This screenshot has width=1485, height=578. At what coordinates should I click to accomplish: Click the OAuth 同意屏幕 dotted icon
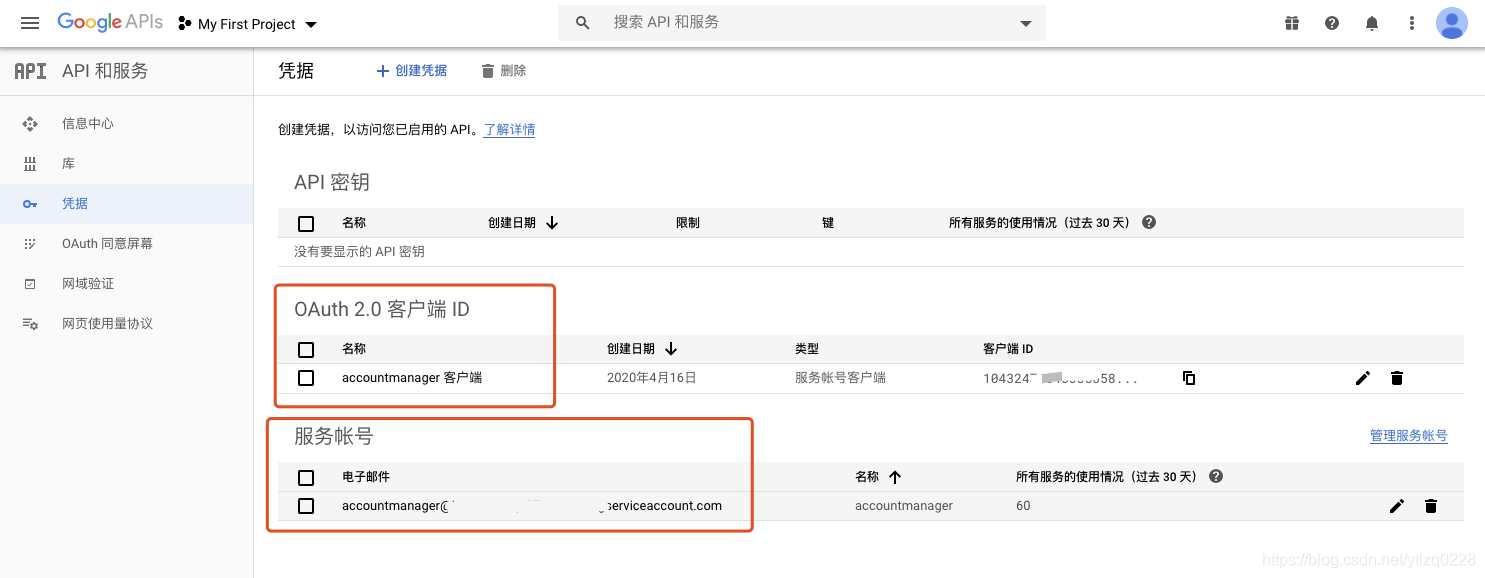tap(30, 244)
